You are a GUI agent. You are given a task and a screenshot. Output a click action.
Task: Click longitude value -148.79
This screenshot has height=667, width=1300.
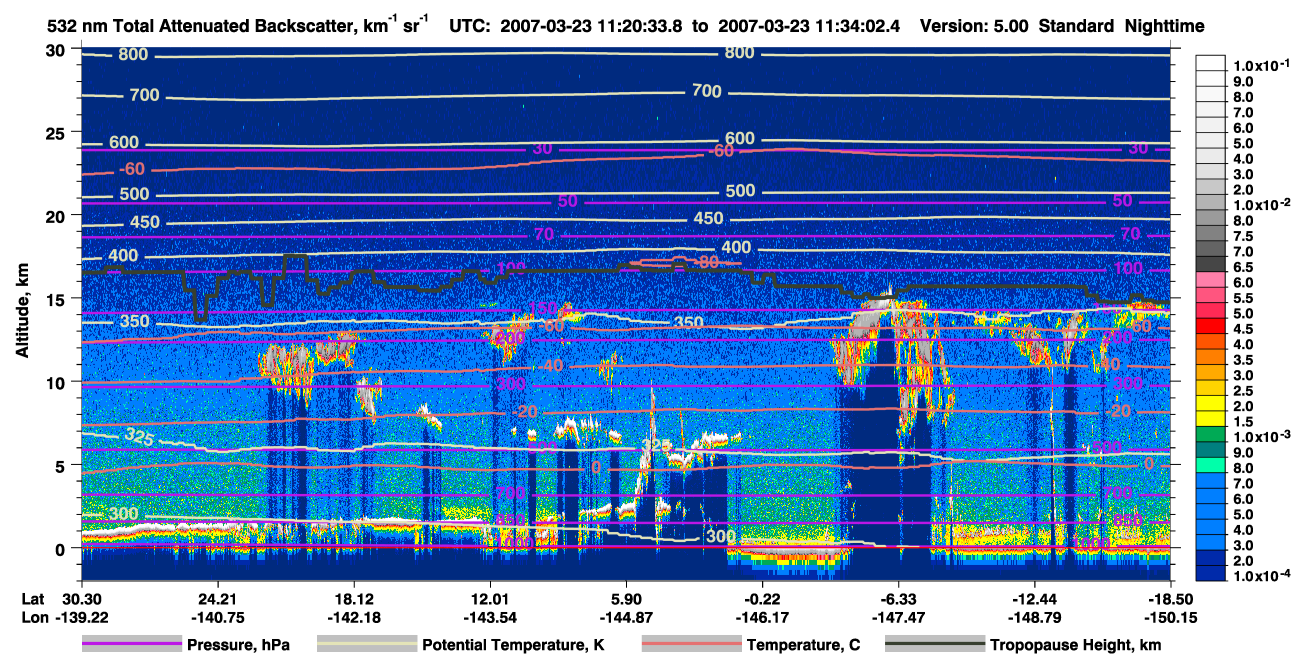tap(1034, 618)
